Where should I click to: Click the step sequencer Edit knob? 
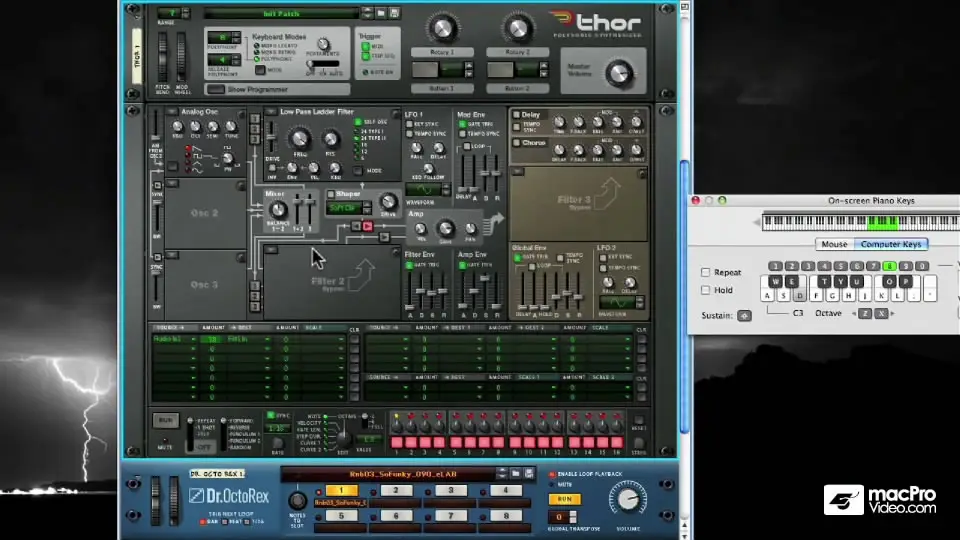343,438
